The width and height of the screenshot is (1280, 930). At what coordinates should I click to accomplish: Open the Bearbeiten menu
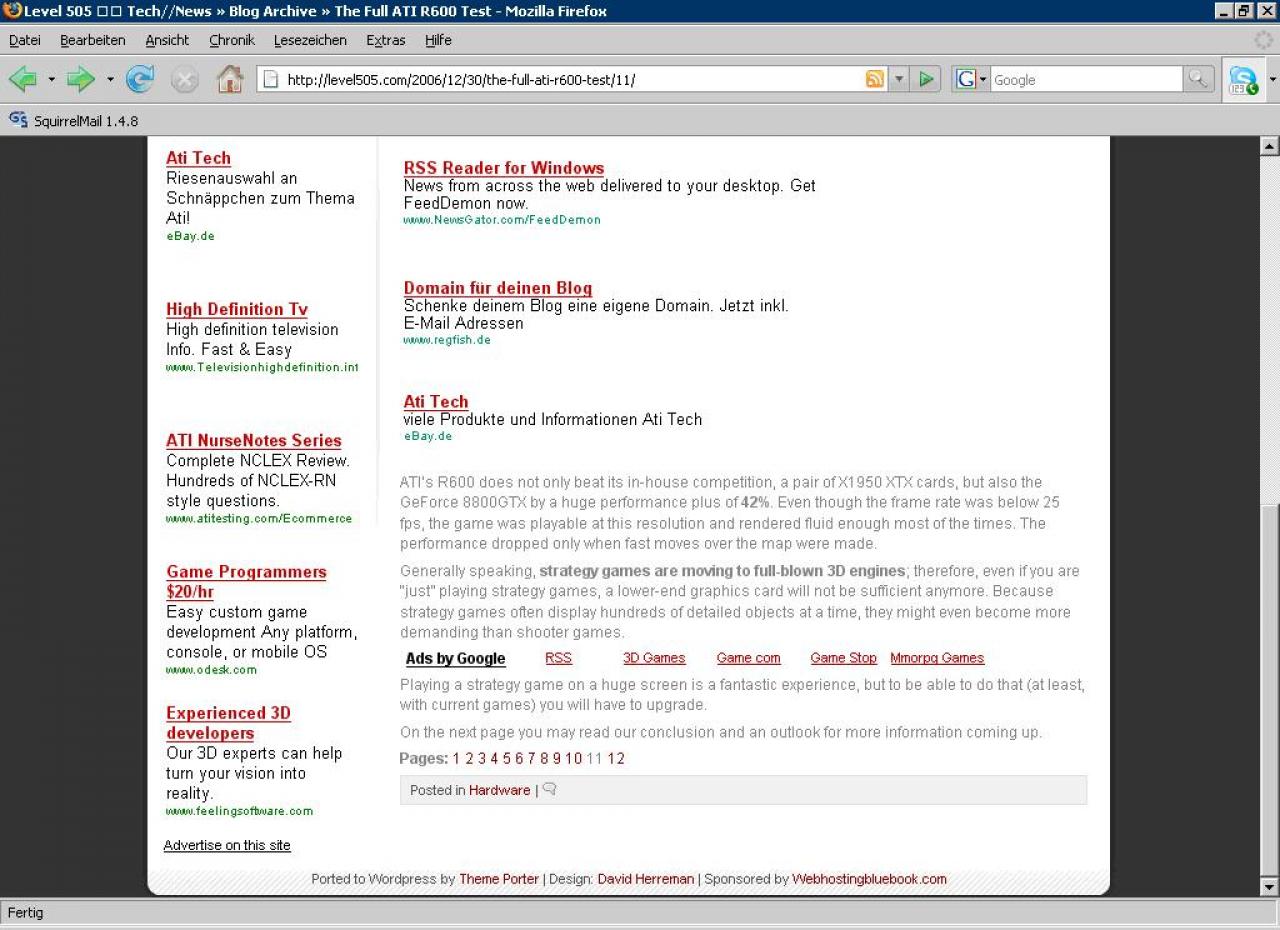[93, 40]
